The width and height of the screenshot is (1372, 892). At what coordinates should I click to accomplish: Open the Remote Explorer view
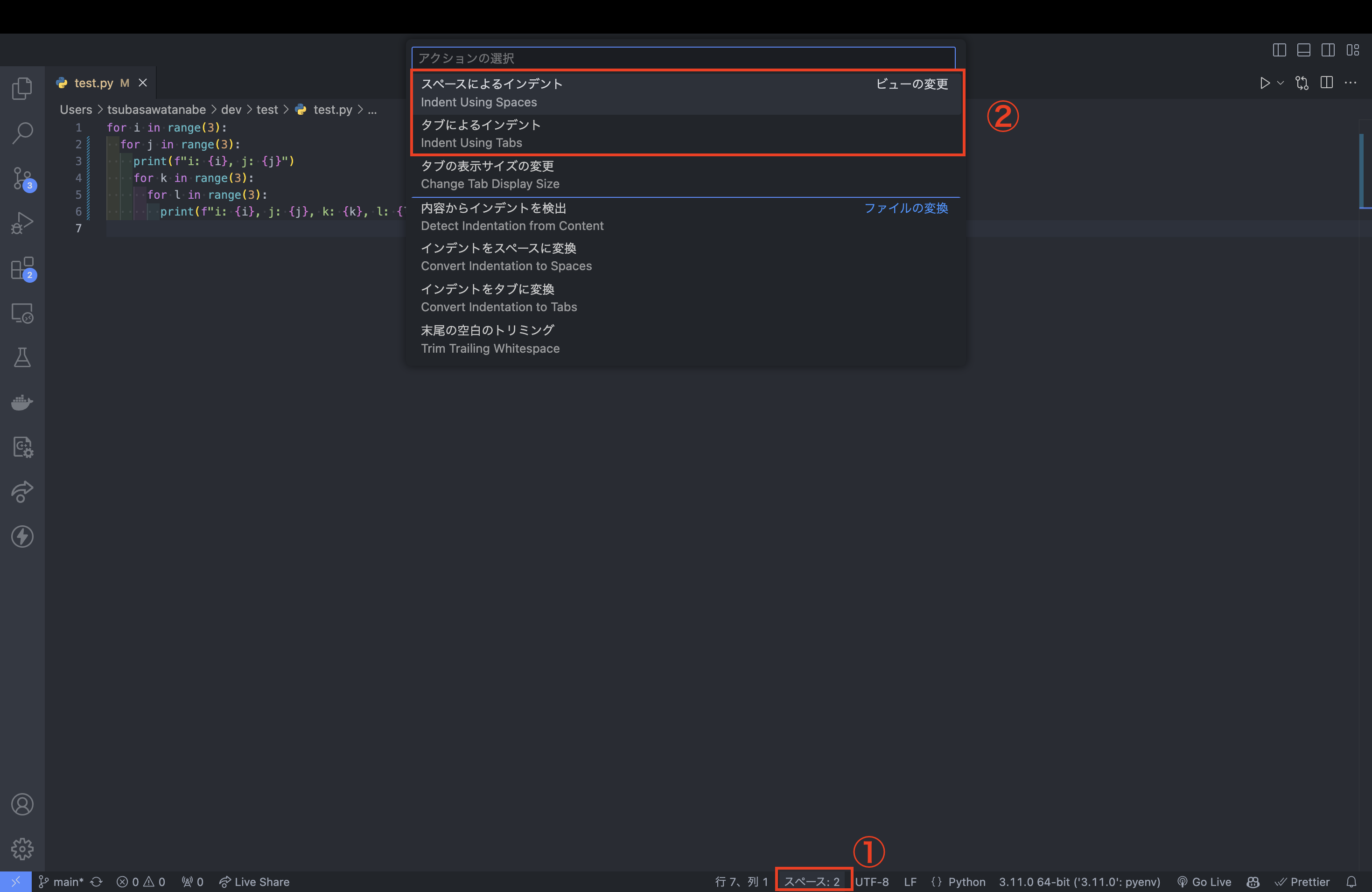coord(22,314)
